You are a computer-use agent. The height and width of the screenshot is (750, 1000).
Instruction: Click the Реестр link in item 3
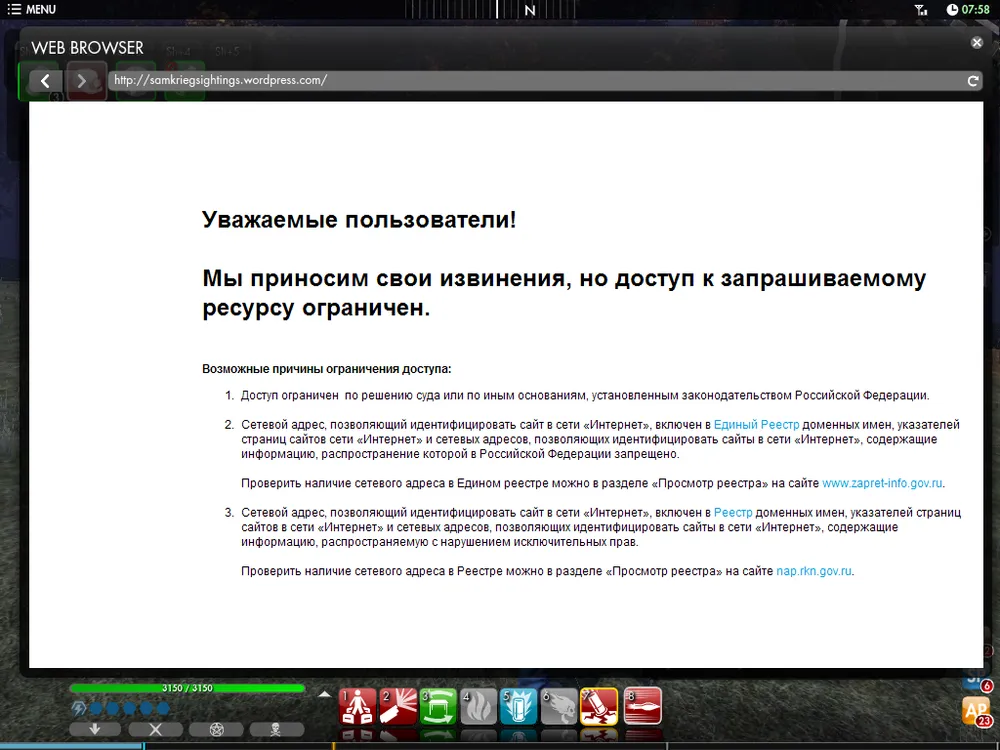click(x=734, y=512)
